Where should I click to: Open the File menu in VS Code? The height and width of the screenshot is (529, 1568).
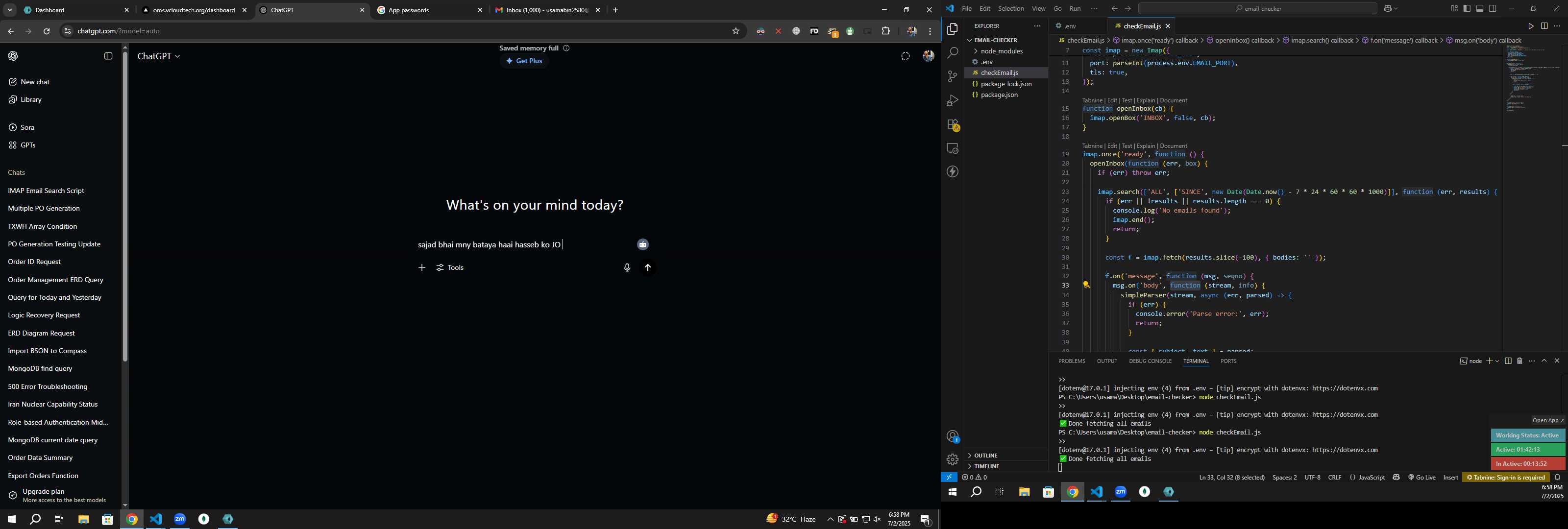(966, 8)
